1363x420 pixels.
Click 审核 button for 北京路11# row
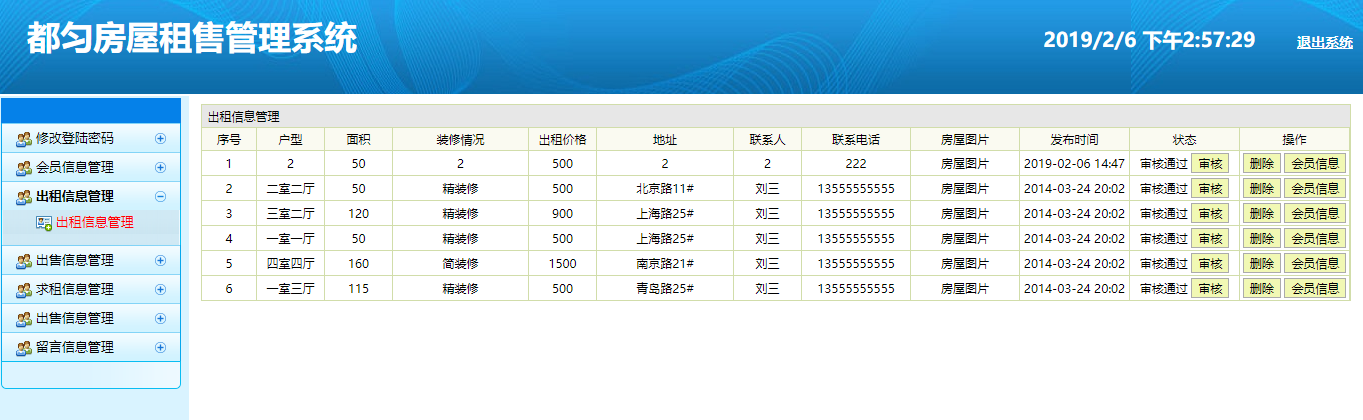click(x=1210, y=188)
